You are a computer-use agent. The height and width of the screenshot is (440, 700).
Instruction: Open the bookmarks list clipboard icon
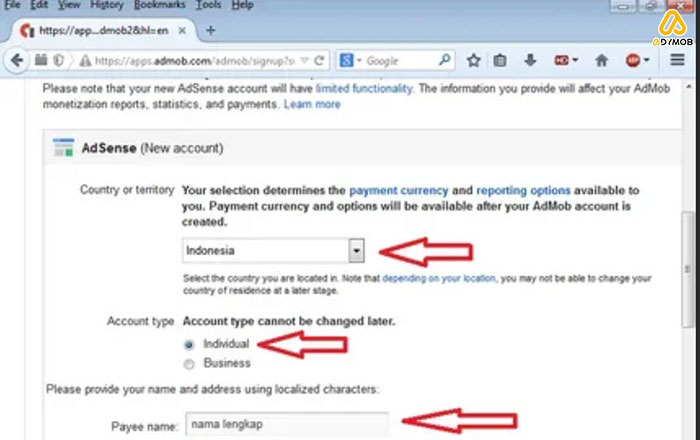(x=500, y=60)
